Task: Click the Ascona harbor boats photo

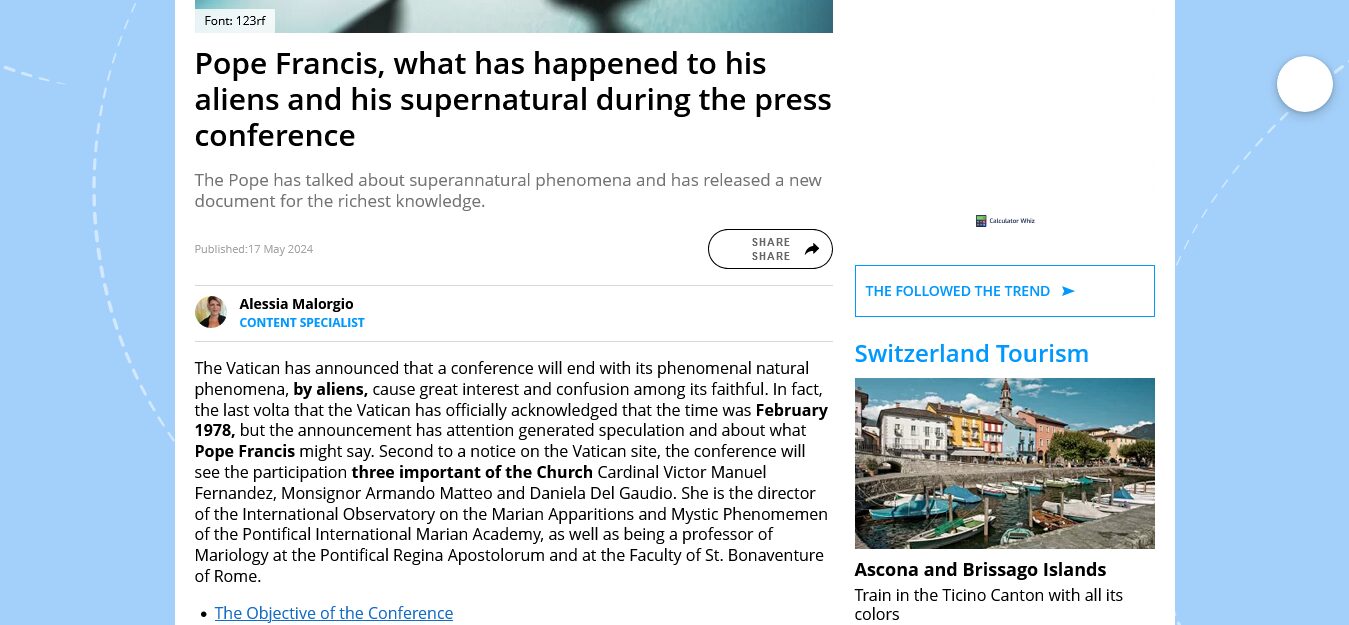Action: tap(1004, 463)
